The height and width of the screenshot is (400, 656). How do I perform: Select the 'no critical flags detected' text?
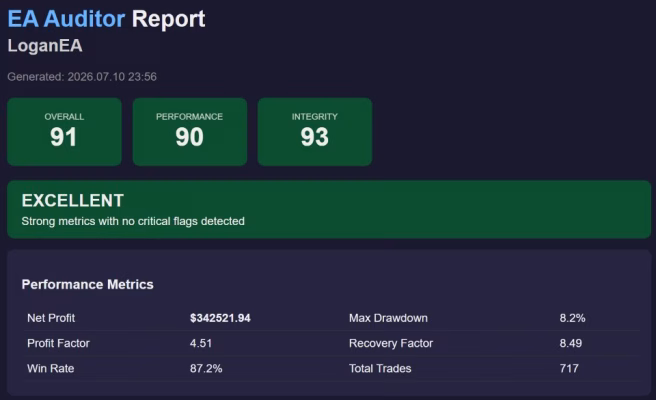pyautogui.click(x=183, y=221)
